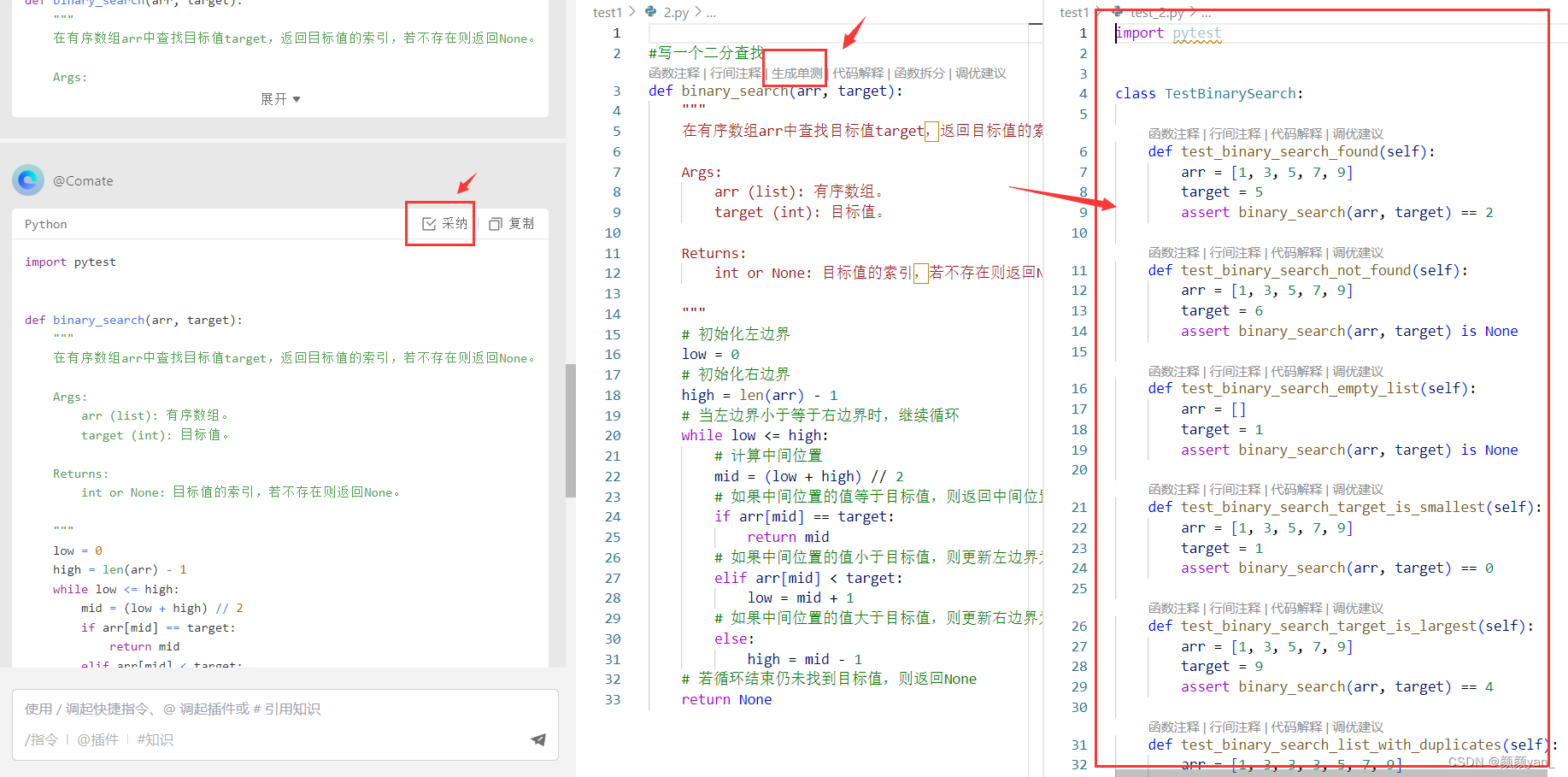Screen dimensions: 1568x777
Task: Click the #知识 shortcut in chat box
Action: click(155, 739)
